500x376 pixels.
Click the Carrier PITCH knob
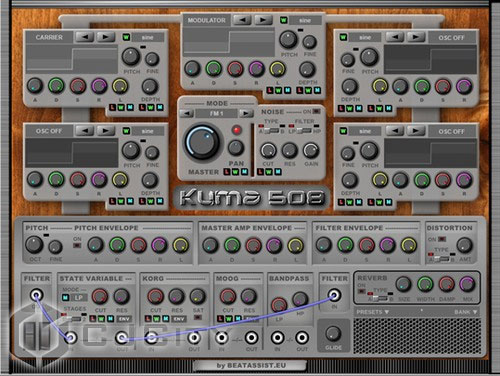point(131,57)
